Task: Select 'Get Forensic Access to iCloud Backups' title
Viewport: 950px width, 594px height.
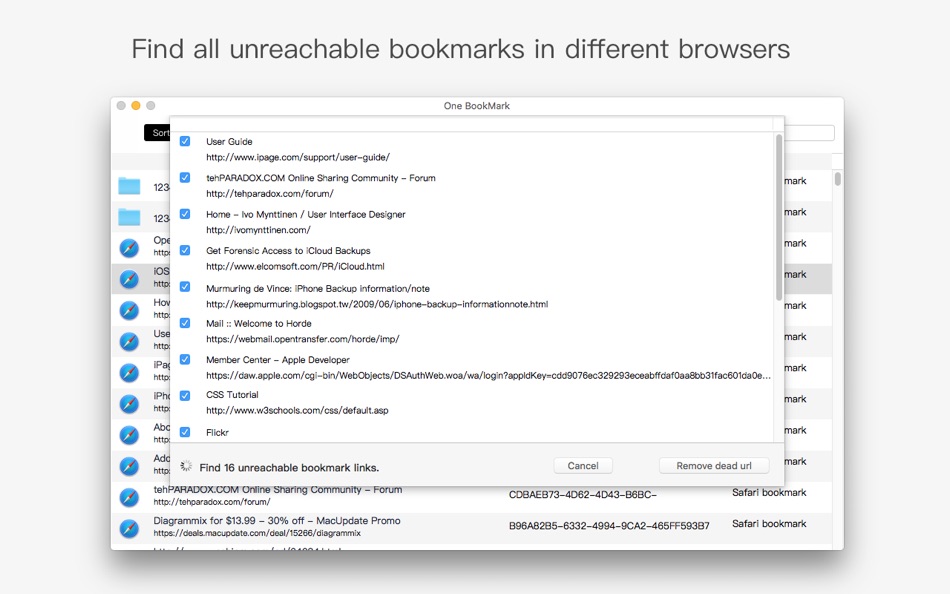Action: [288, 250]
